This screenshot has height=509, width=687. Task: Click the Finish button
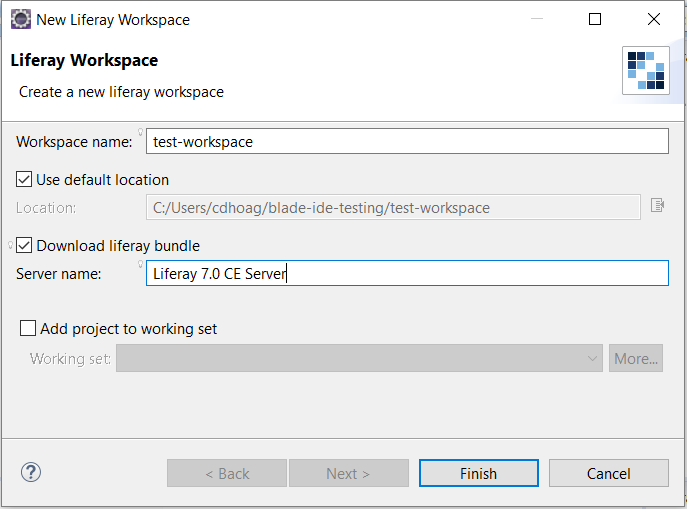click(478, 473)
